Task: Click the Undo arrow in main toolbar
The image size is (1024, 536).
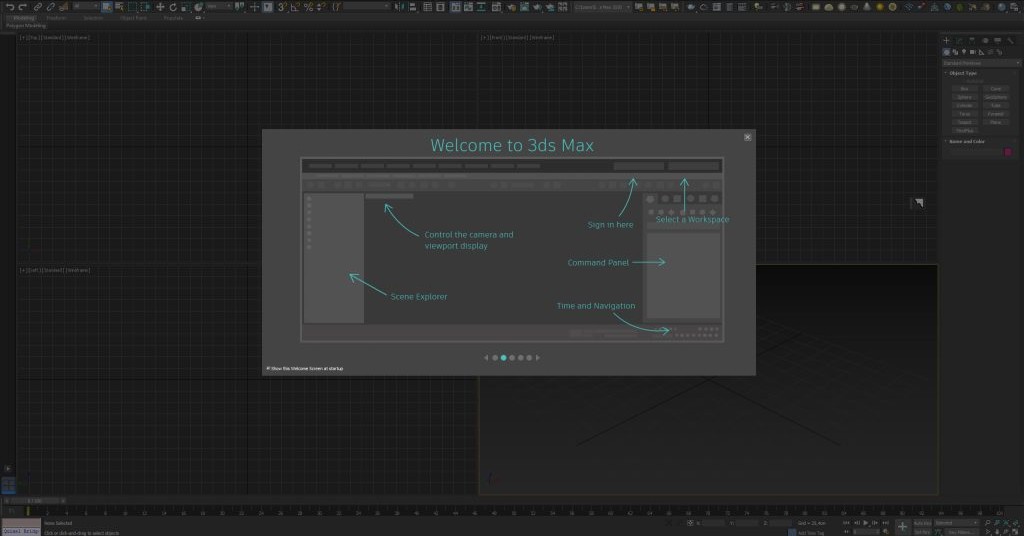Action: (10, 7)
